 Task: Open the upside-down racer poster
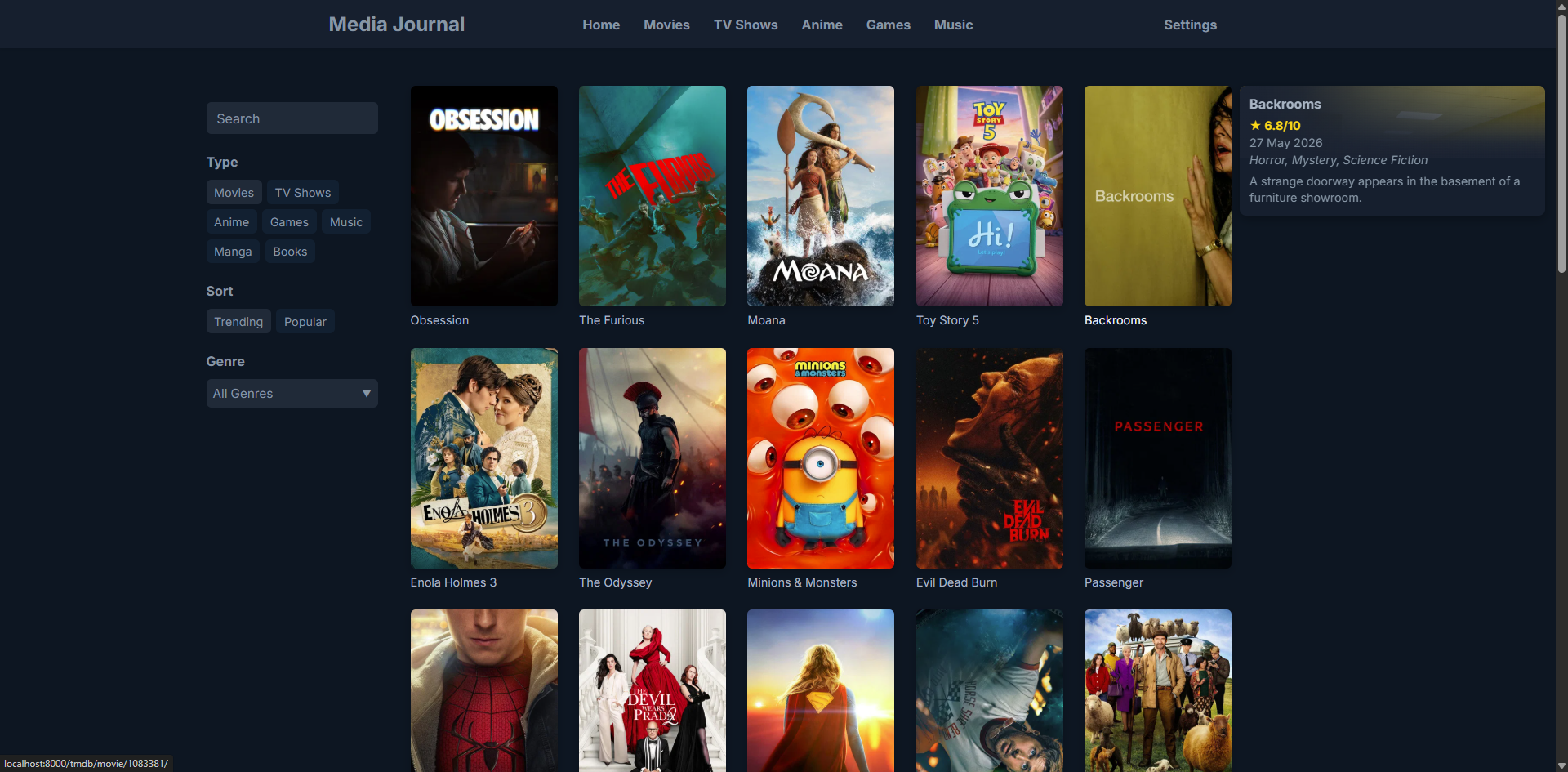point(990,691)
